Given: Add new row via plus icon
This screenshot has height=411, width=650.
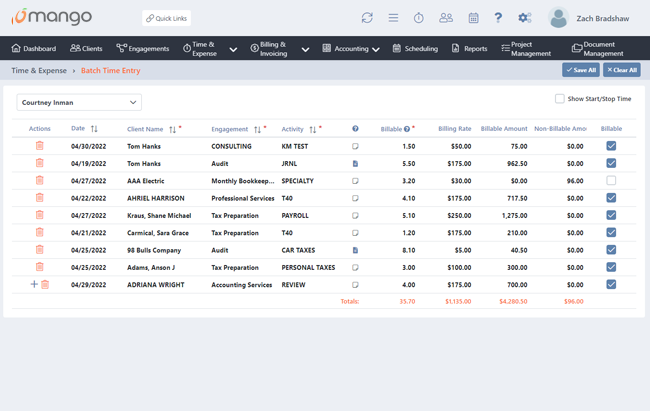Looking at the screenshot, I should 34,284.
